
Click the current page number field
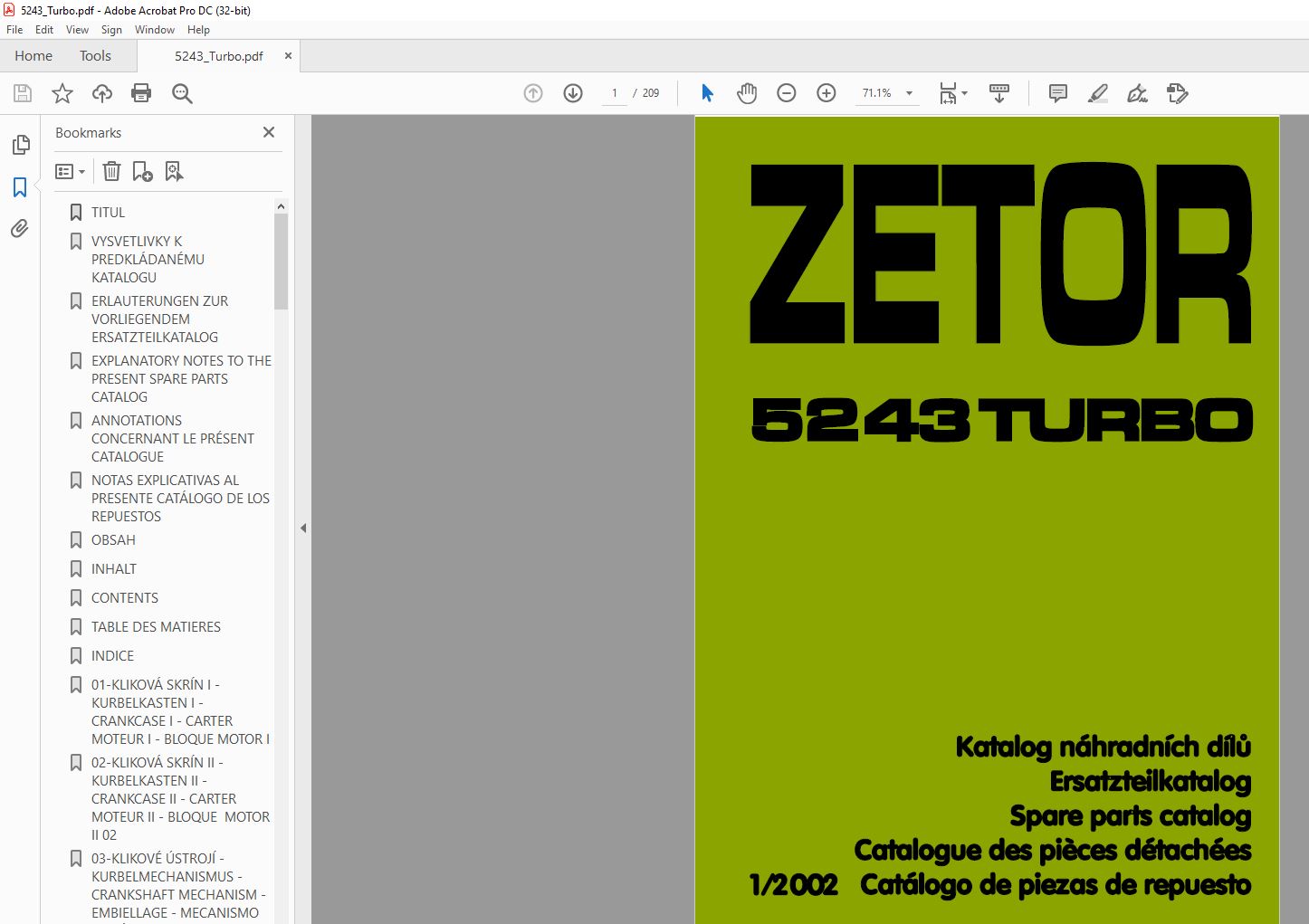(614, 93)
